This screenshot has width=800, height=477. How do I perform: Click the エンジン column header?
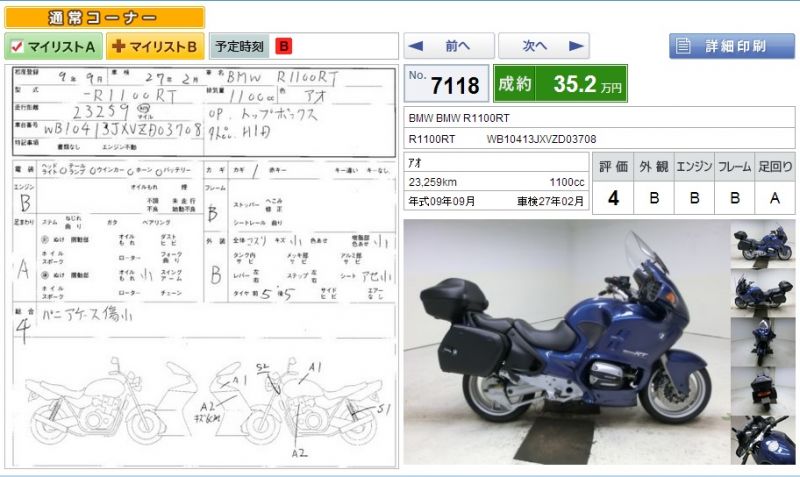[x=694, y=167]
